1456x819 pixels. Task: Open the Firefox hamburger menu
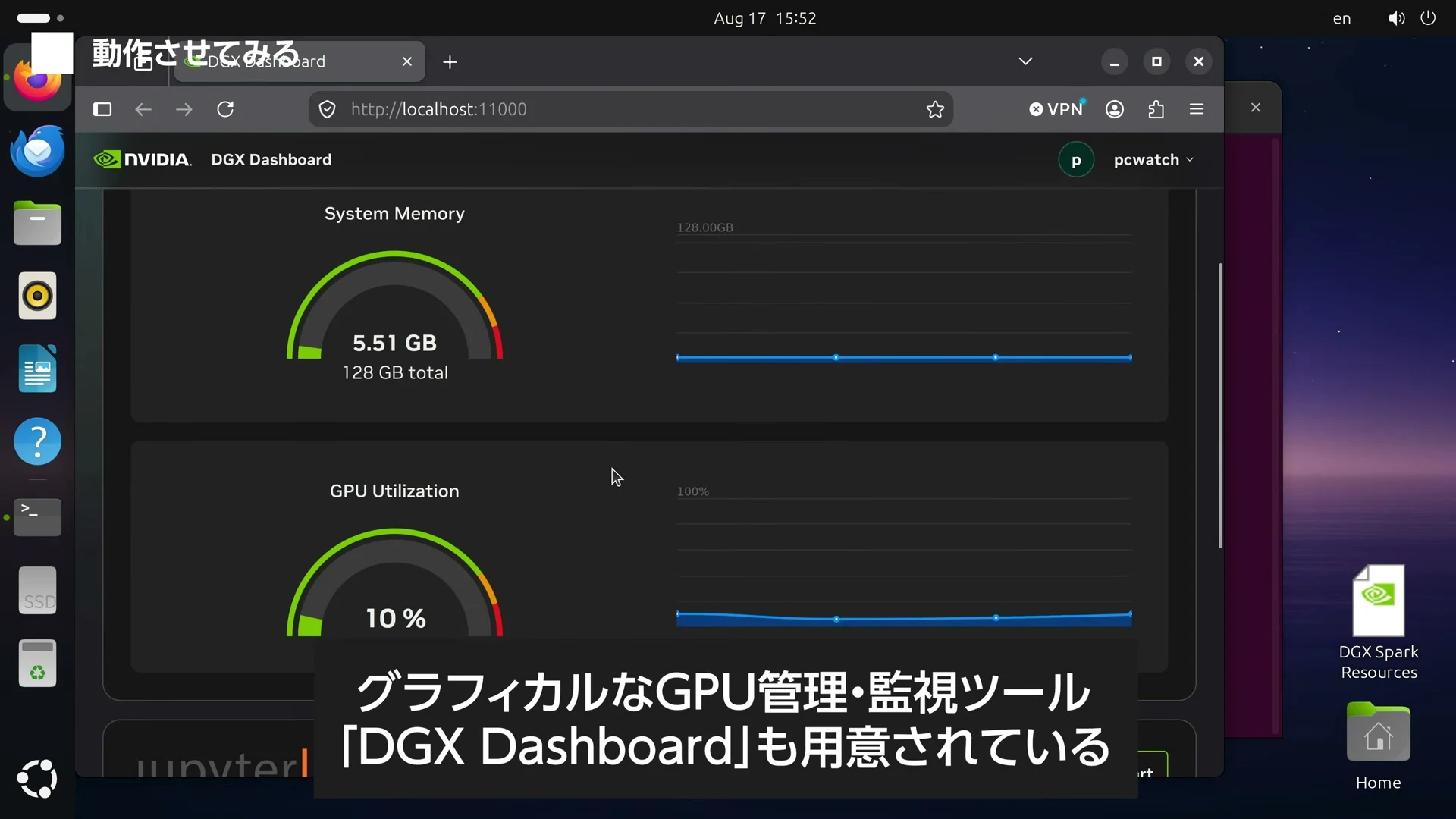pyautogui.click(x=1197, y=109)
